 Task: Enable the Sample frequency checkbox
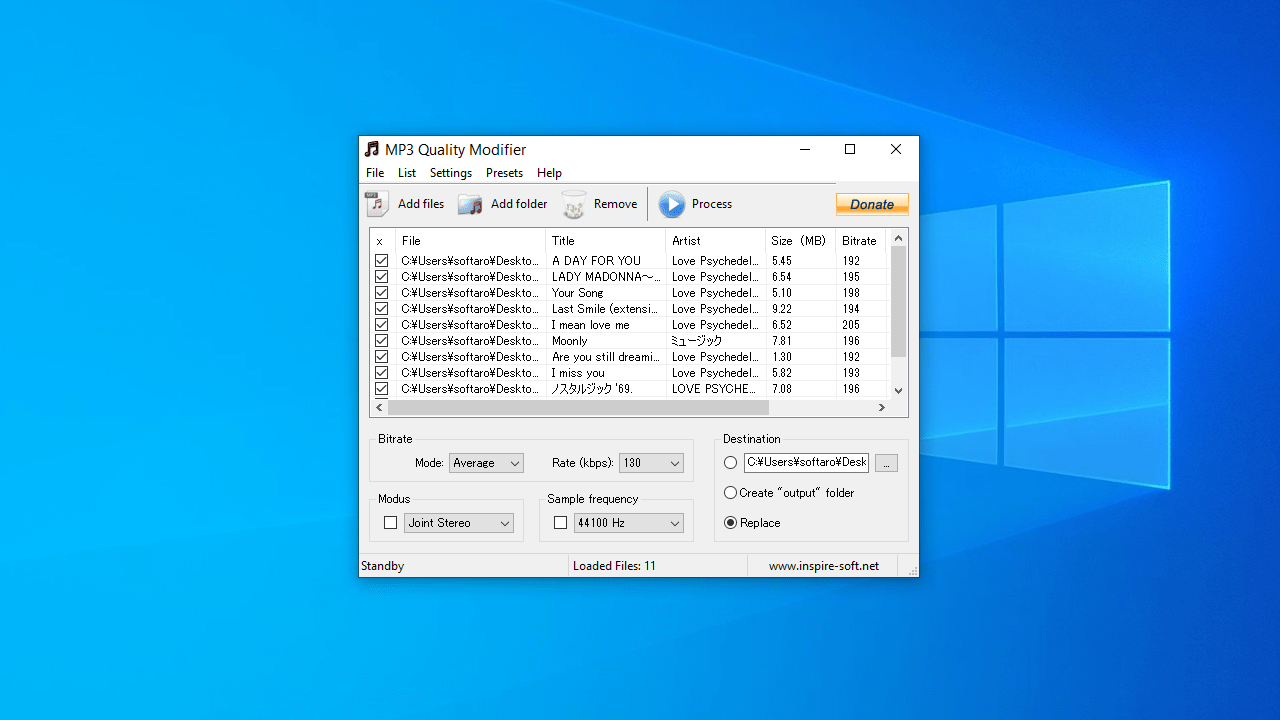tap(560, 523)
